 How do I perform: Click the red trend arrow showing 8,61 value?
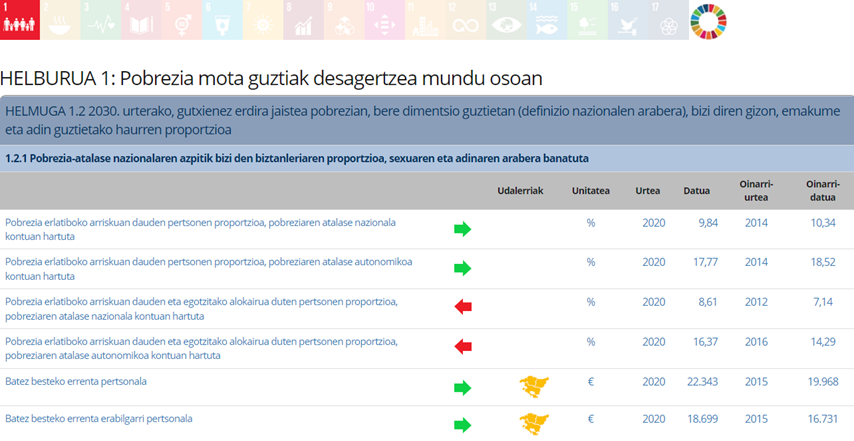tap(462, 307)
